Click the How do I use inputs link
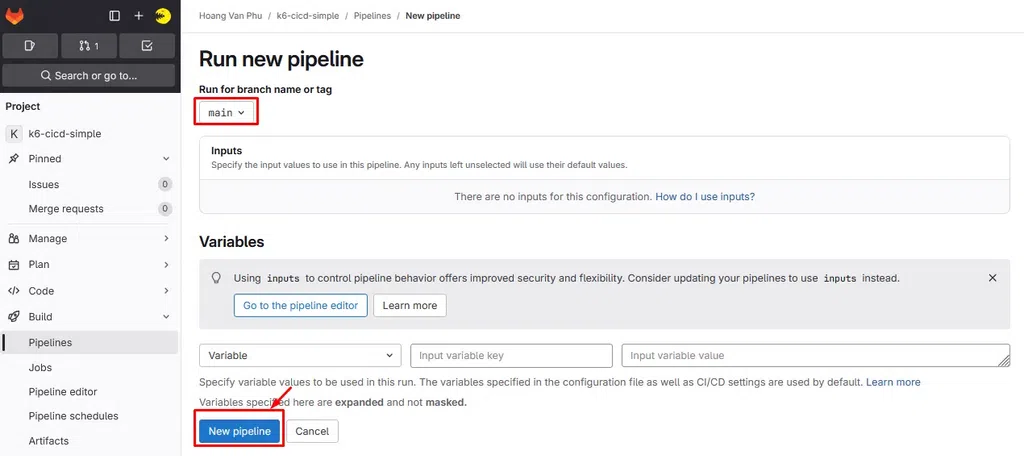 click(x=705, y=196)
